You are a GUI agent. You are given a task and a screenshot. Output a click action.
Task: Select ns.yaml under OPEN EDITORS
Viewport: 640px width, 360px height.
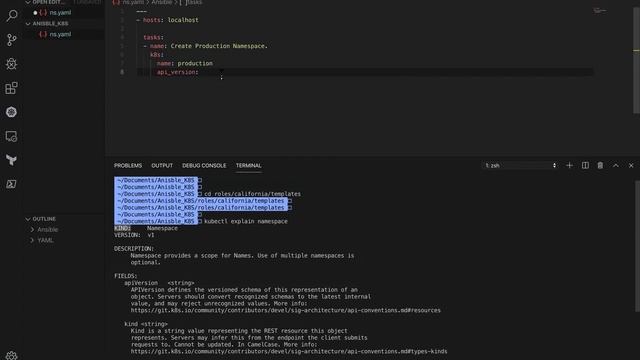(x=60, y=13)
